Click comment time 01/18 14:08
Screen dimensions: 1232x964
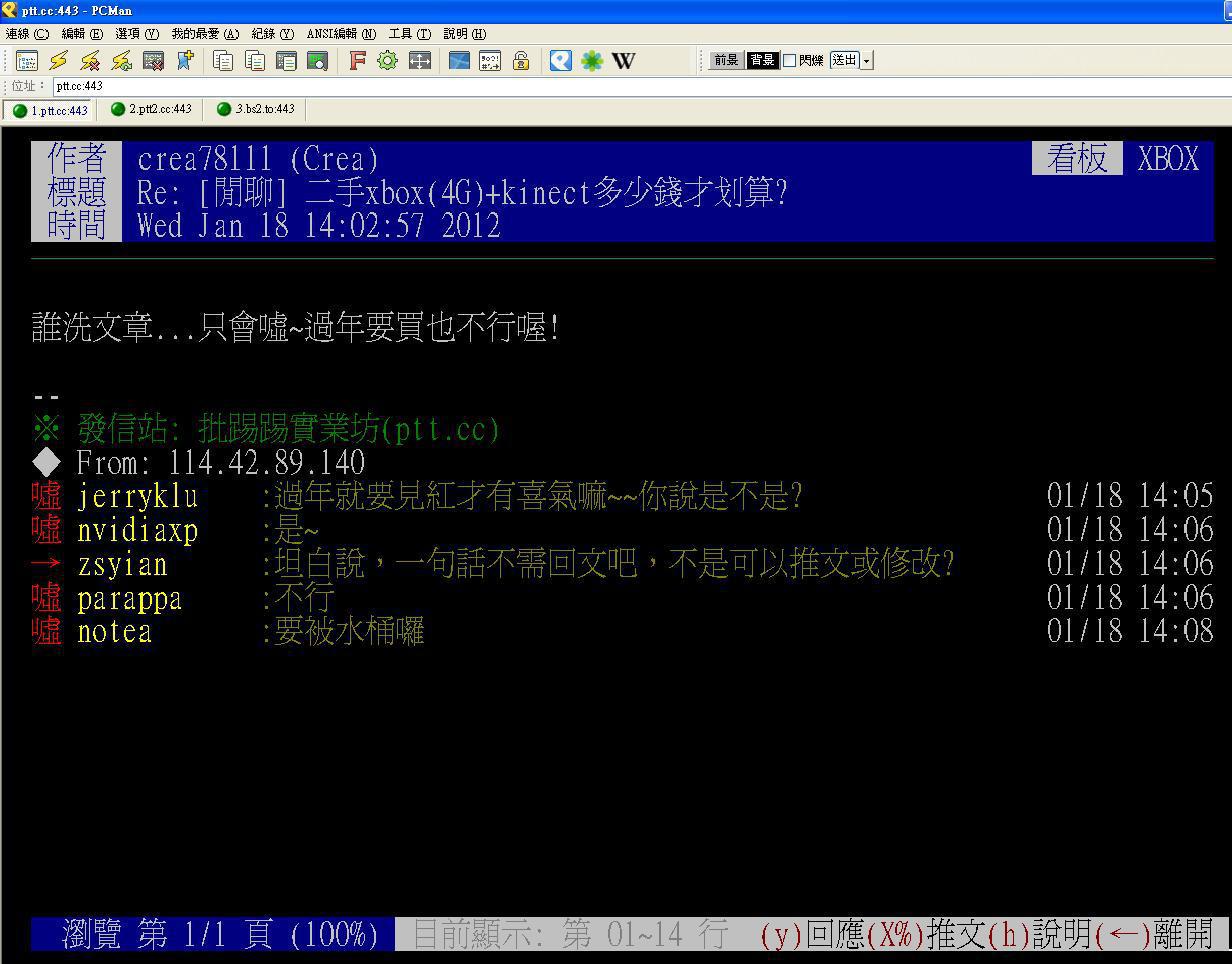1130,631
